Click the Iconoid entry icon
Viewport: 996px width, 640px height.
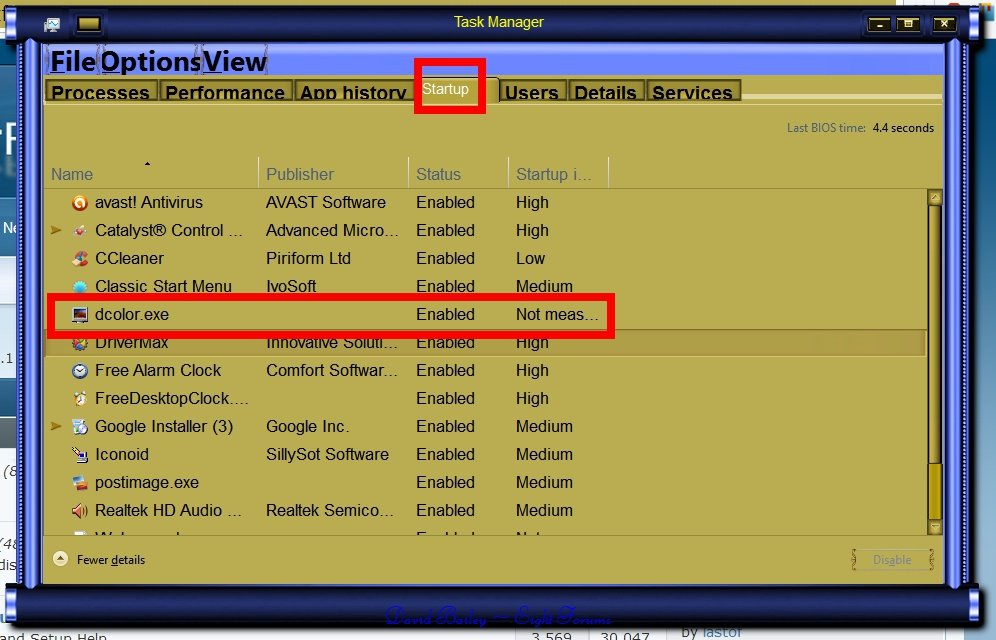tap(80, 455)
